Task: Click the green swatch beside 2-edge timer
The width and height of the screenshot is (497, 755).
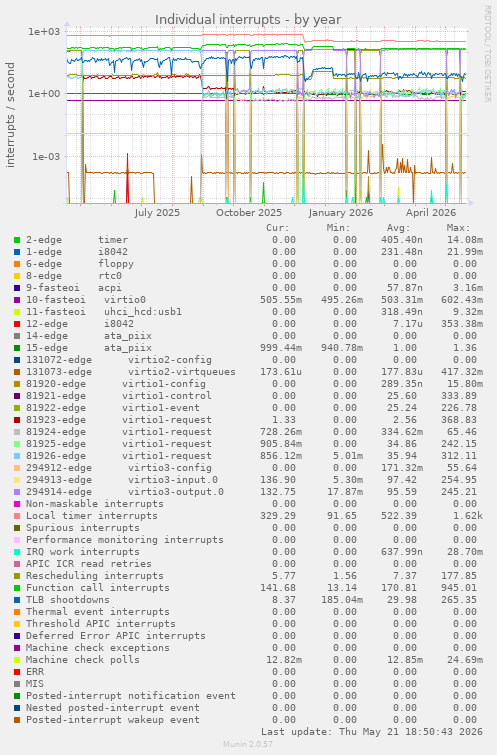Action: [17, 240]
